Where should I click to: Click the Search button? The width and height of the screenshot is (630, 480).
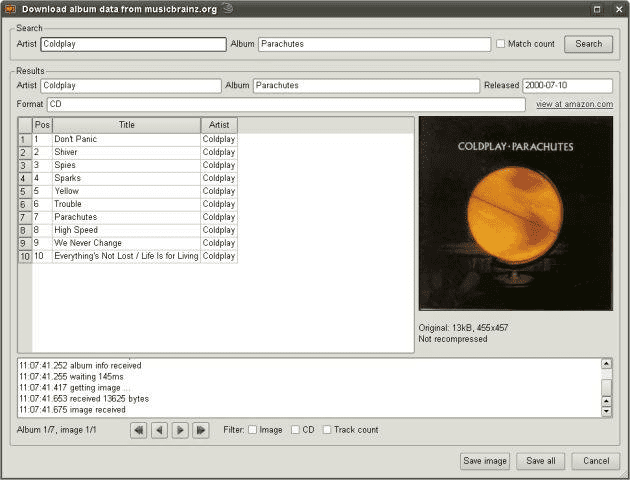588,44
